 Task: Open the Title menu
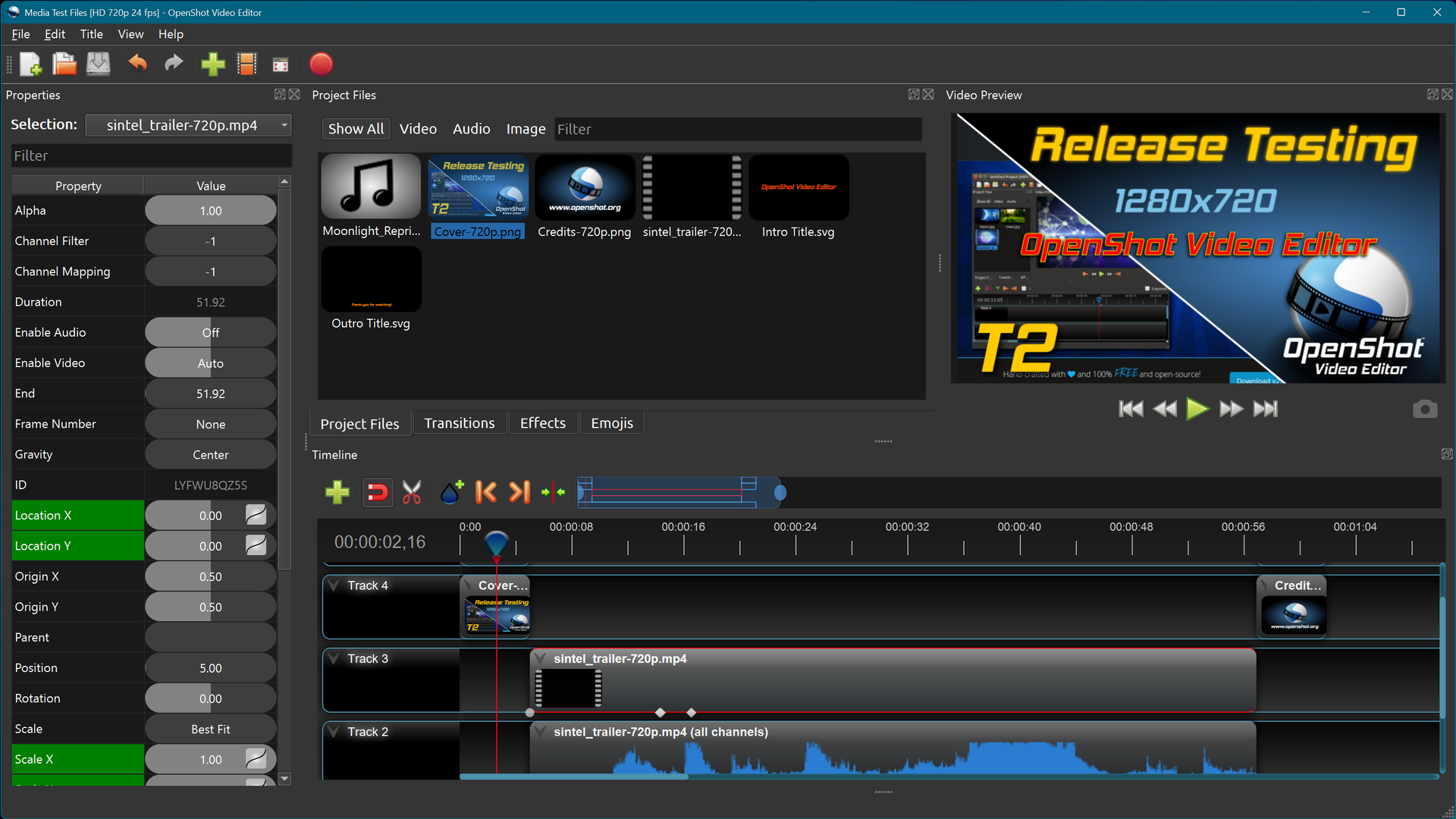point(91,34)
